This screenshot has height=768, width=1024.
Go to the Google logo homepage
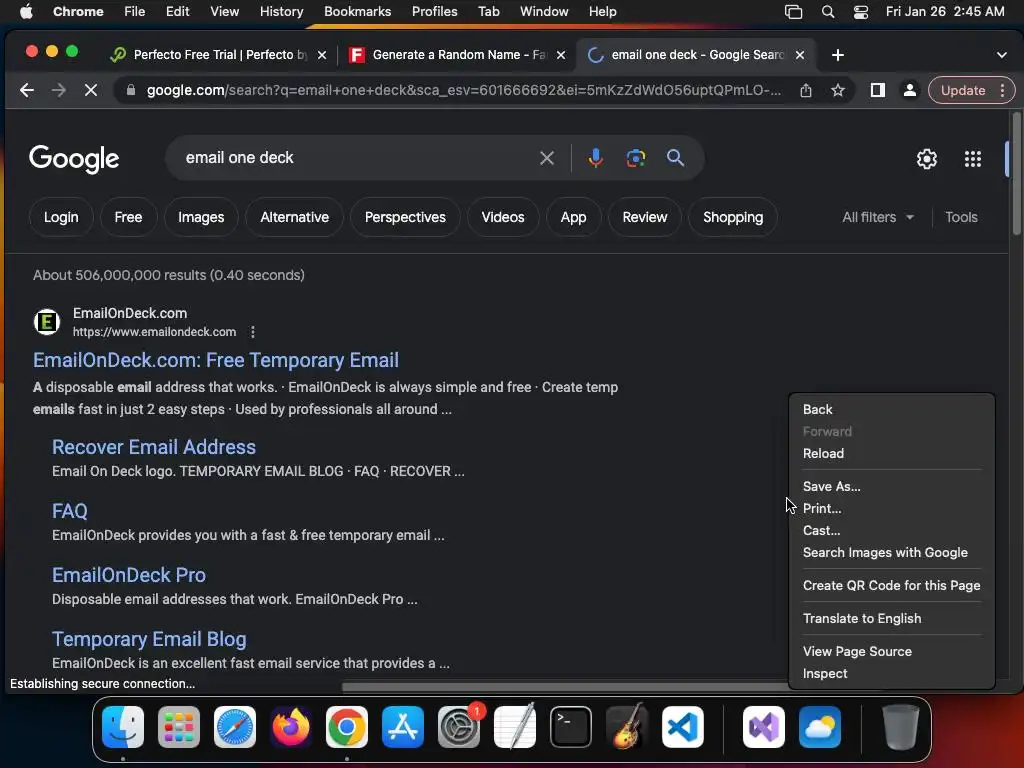pyautogui.click(x=74, y=159)
